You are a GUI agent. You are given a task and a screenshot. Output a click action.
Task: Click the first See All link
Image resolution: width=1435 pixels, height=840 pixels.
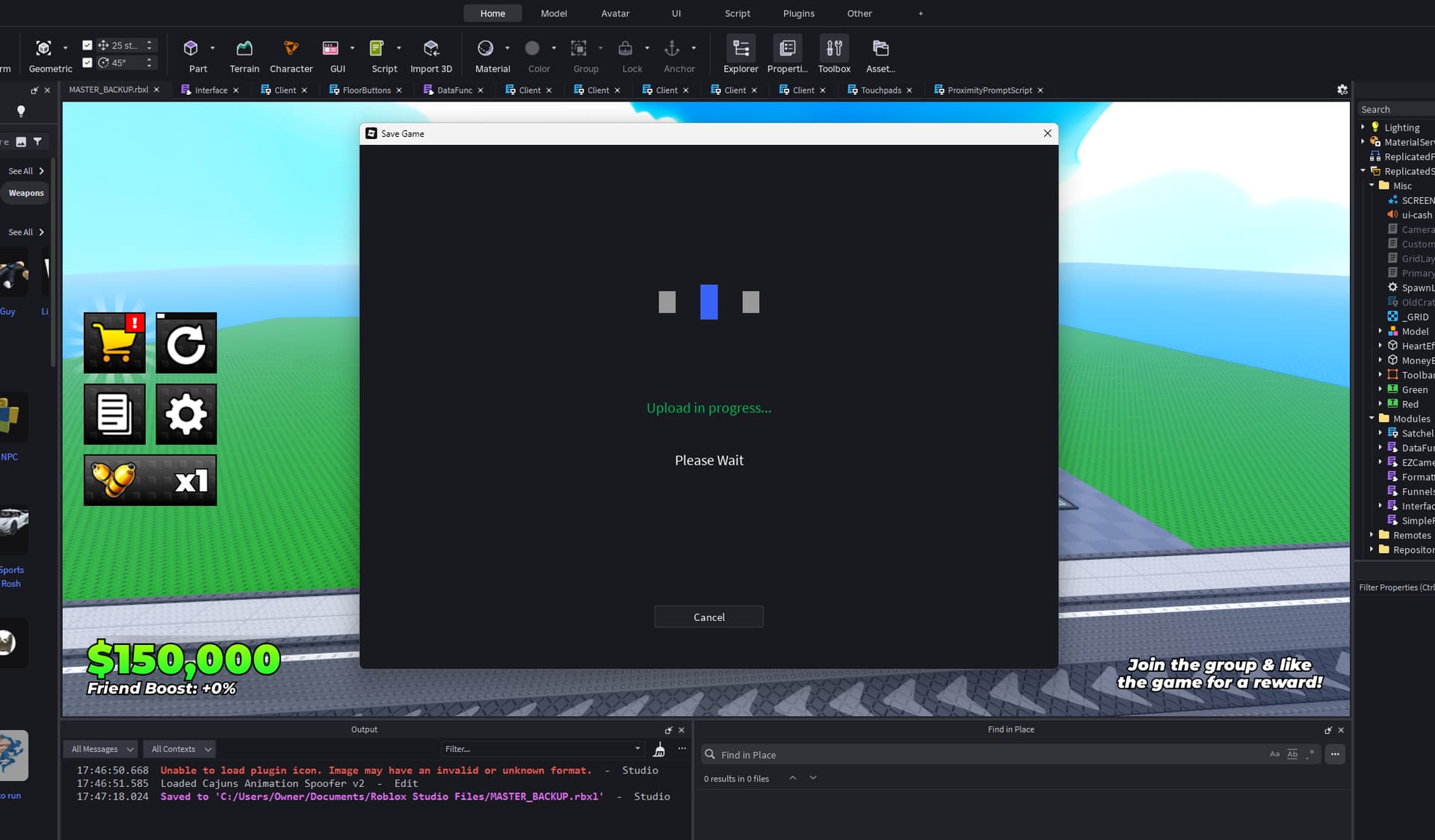[x=25, y=171]
